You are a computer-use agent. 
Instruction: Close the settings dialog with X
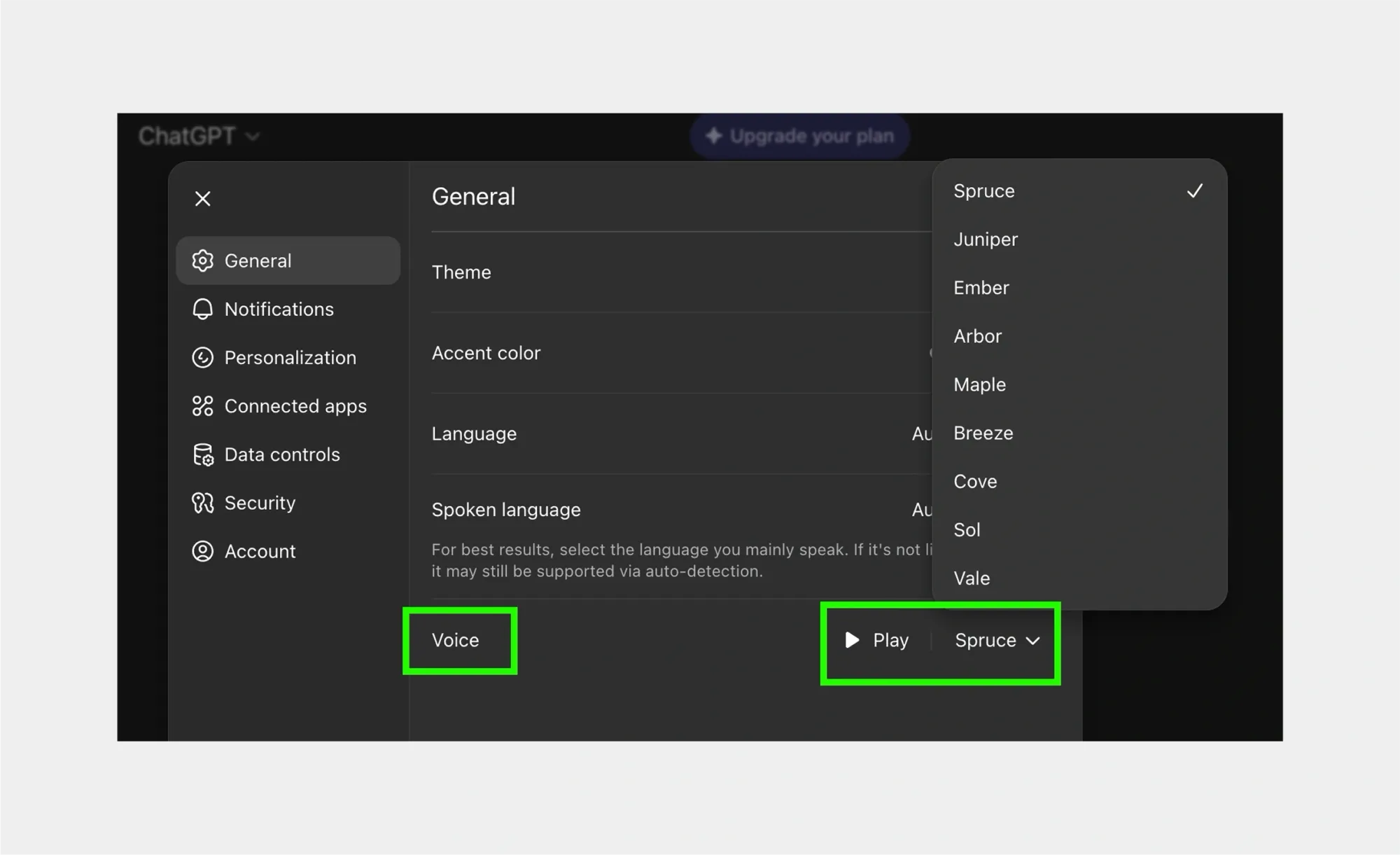202,199
